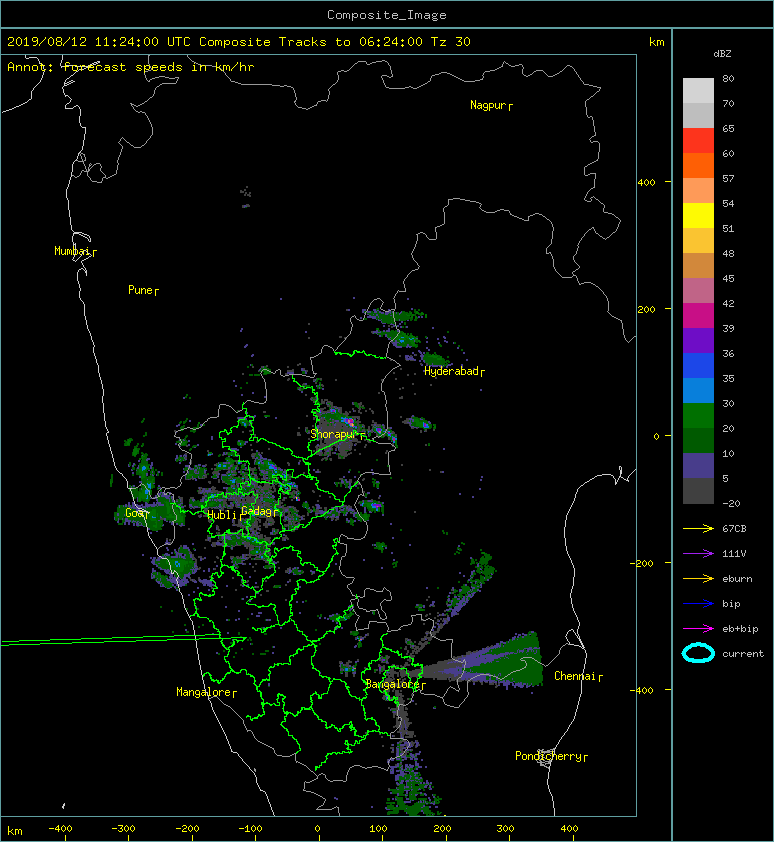Select the 10 dBZ slate-purple swatch
This screenshot has width=774, height=842.
[x=698, y=465]
